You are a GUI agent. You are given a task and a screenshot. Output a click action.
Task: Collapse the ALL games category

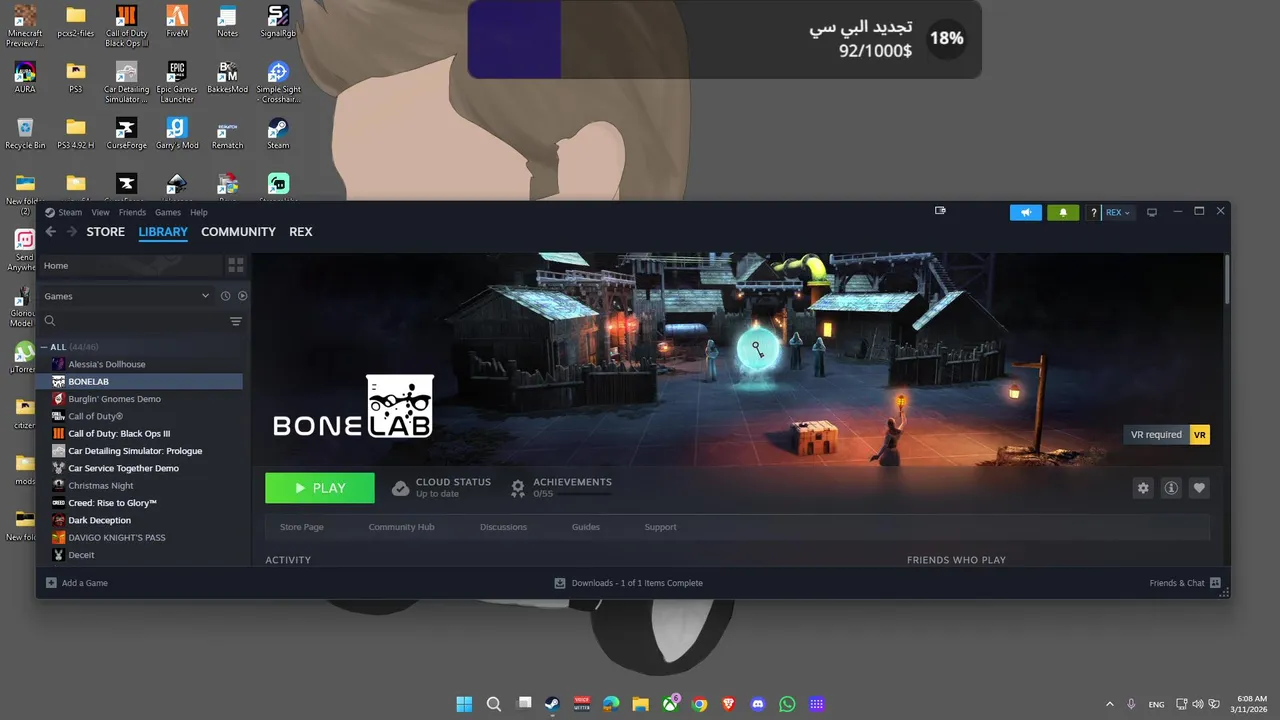44,347
